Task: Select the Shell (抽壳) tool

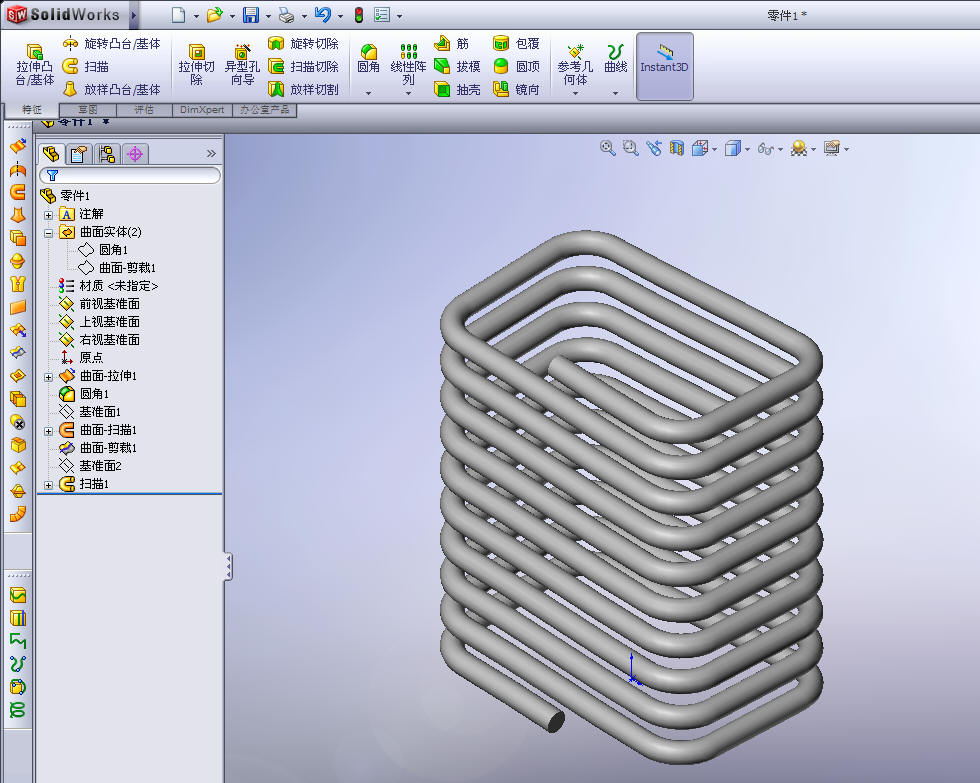Action: [x=457, y=89]
